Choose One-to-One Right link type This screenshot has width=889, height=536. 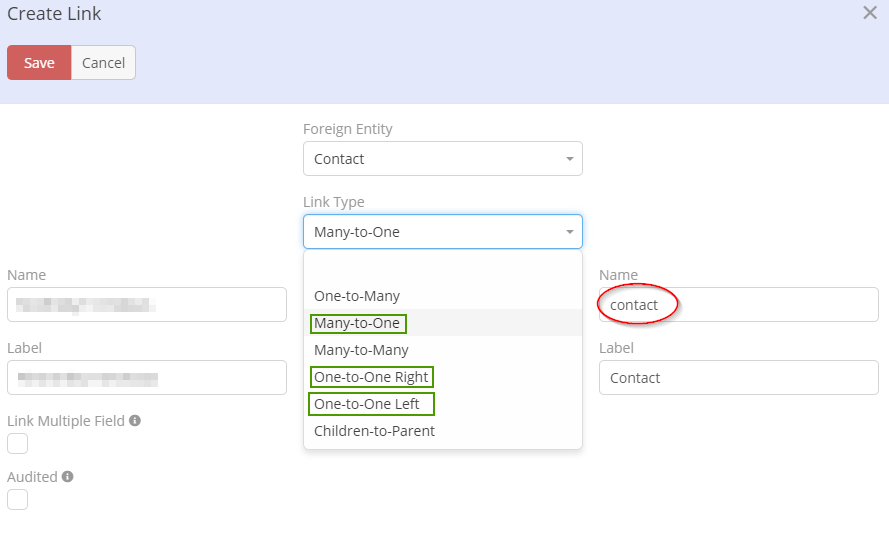click(371, 377)
